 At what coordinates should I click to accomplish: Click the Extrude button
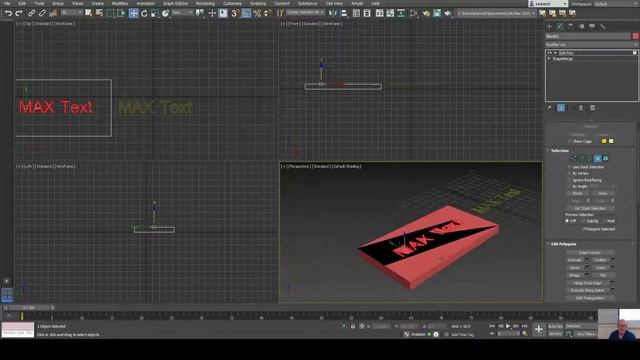coord(575,260)
